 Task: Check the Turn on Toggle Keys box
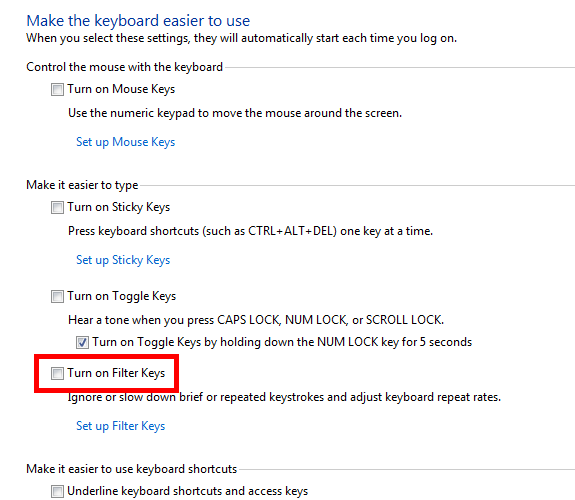[x=57, y=296]
